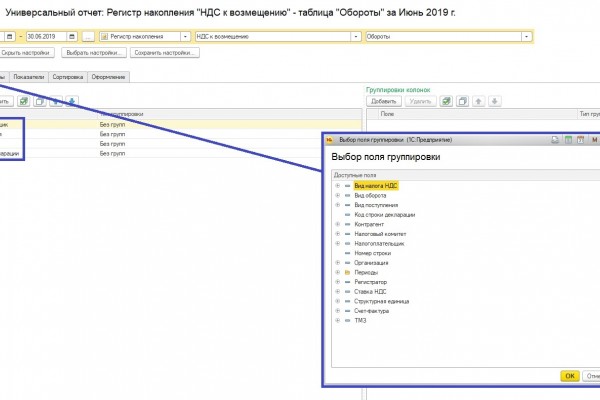Confirm selection with the OK button

(x=570, y=376)
